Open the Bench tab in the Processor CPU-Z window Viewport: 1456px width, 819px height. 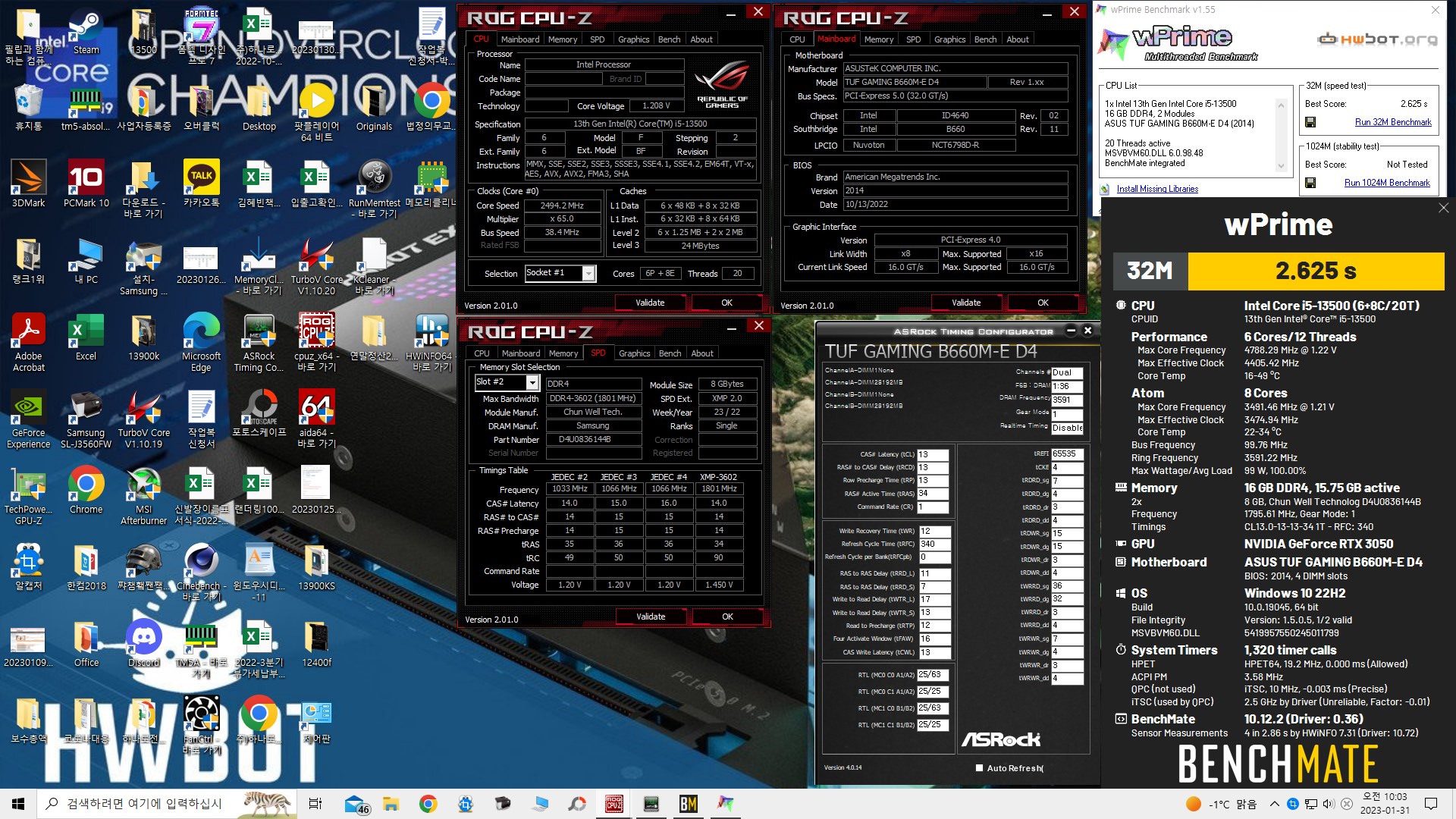point(669,39)
